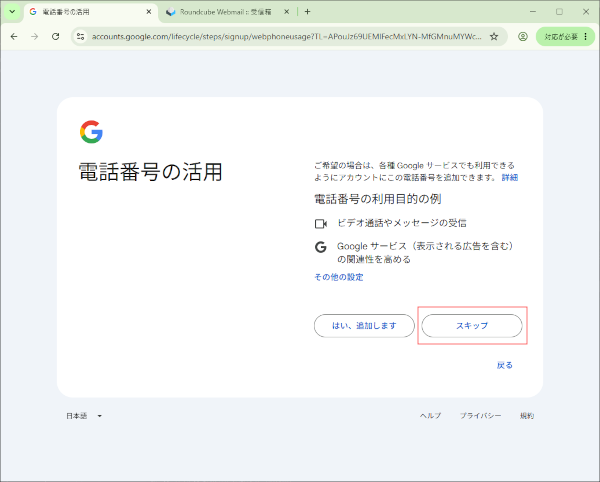Bookmark this page with star icon
The height and width of the screenshot is (482, 600).
click(x=494, y=37)
